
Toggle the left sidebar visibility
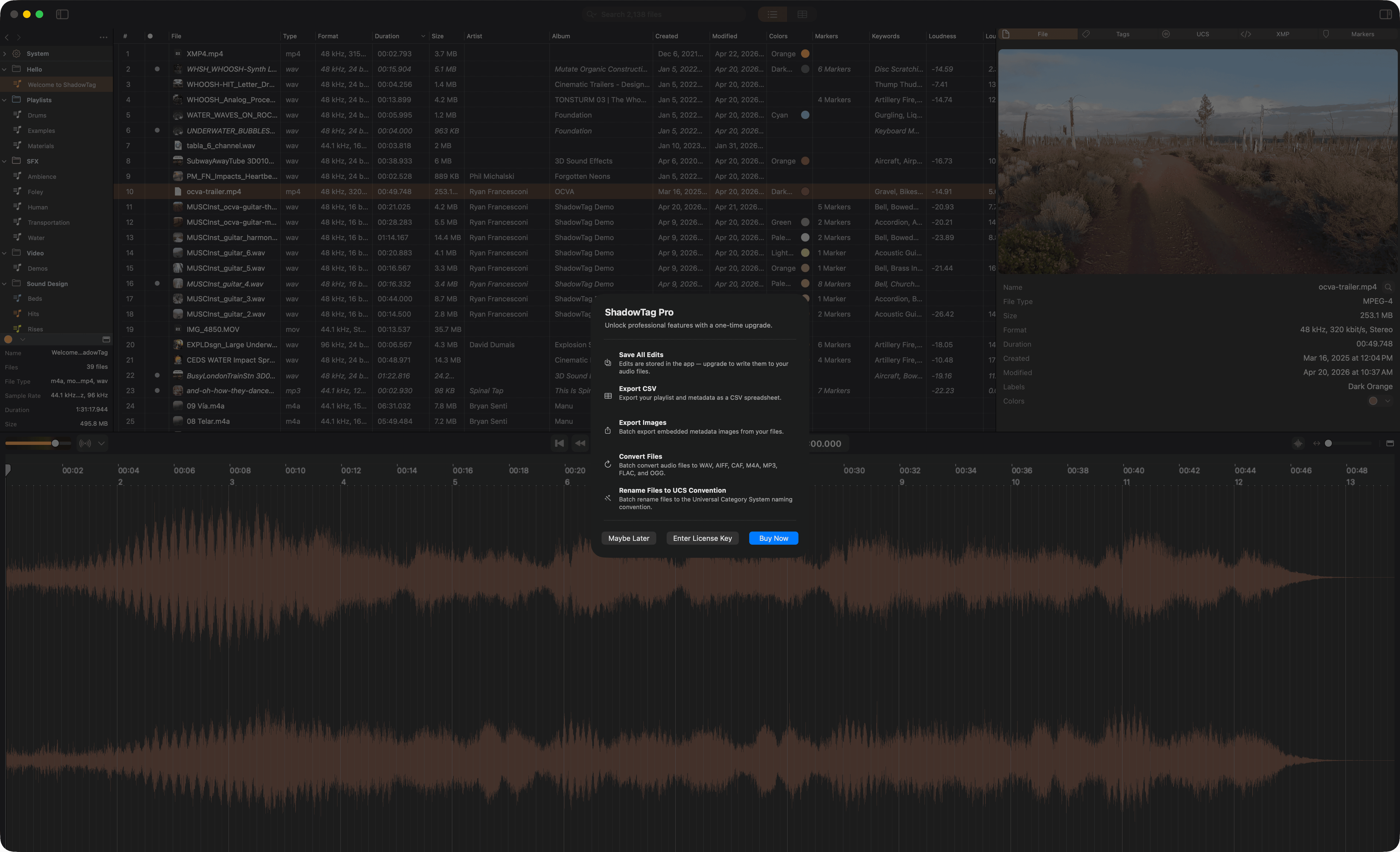63,14
